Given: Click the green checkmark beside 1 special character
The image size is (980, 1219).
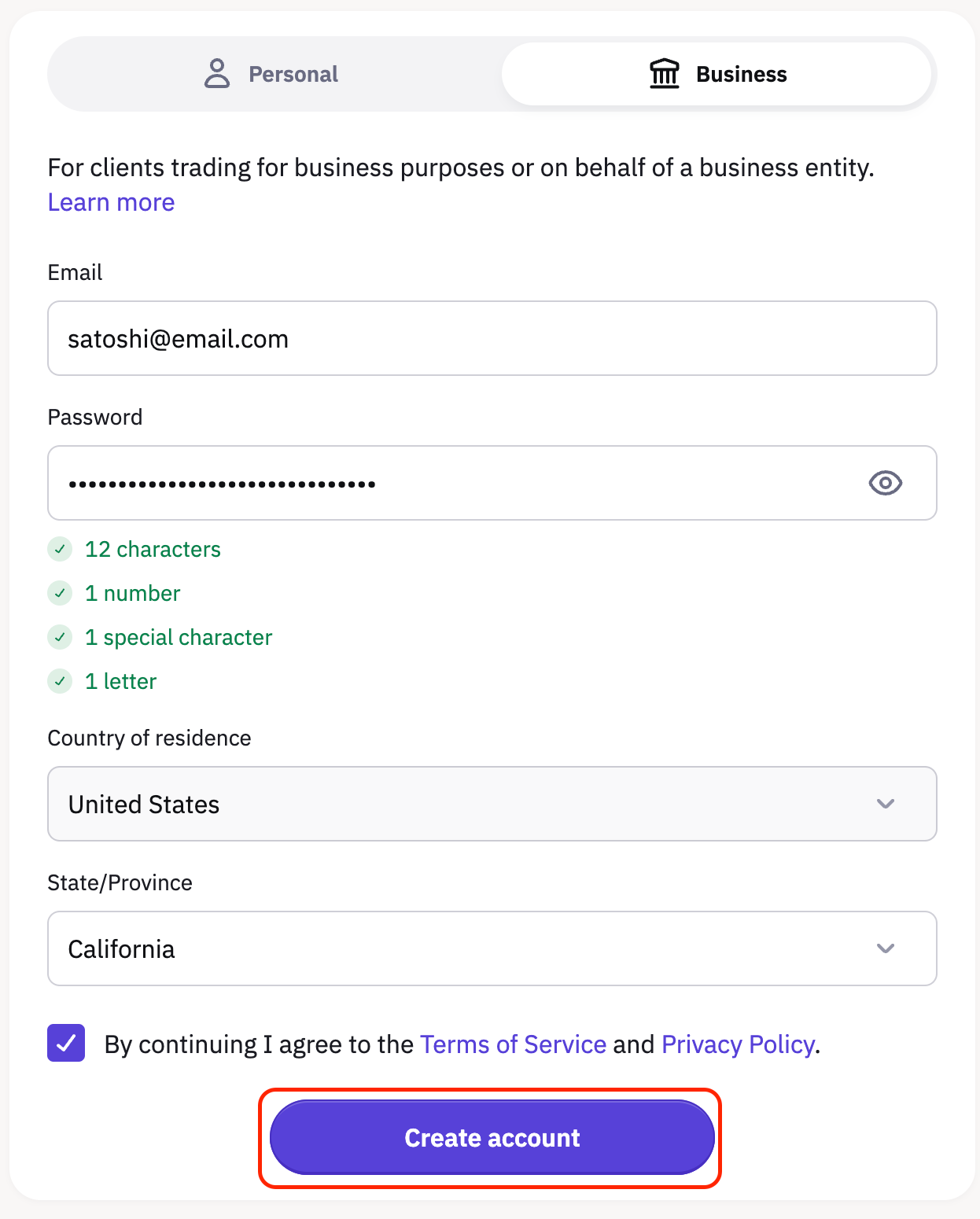Looking at the screenshot, I should pyautogui.click(x=60, y=637).
